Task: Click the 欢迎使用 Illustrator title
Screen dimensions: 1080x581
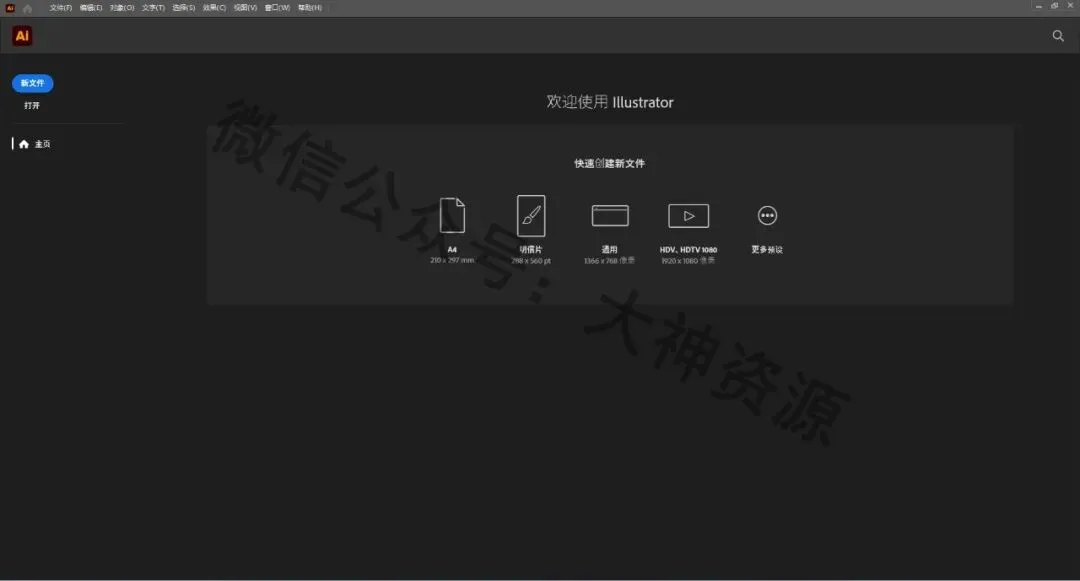Action: coord(610,102)
